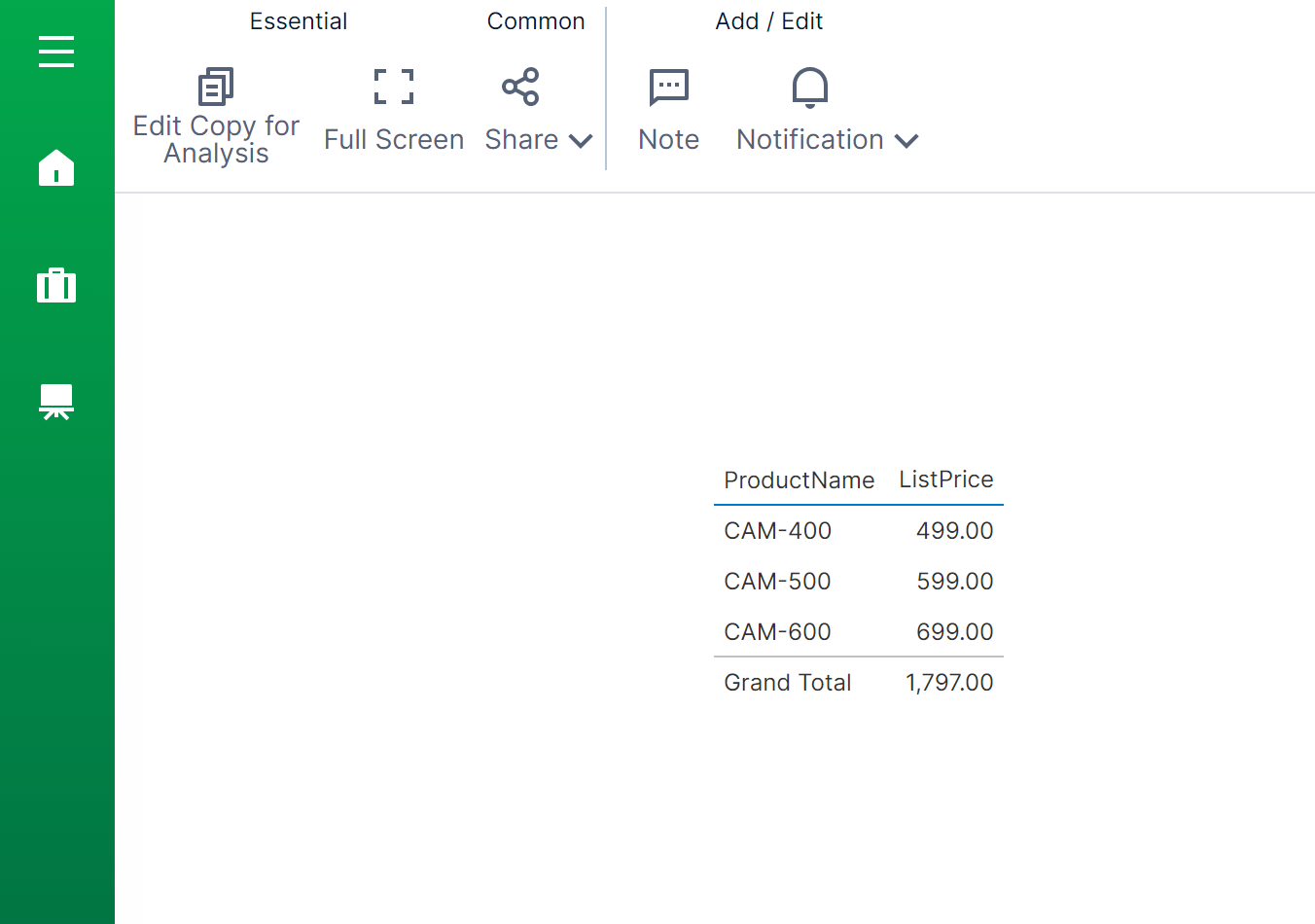
Task: Go to Home in green sidebar
Action: click(x=56, y=167)
